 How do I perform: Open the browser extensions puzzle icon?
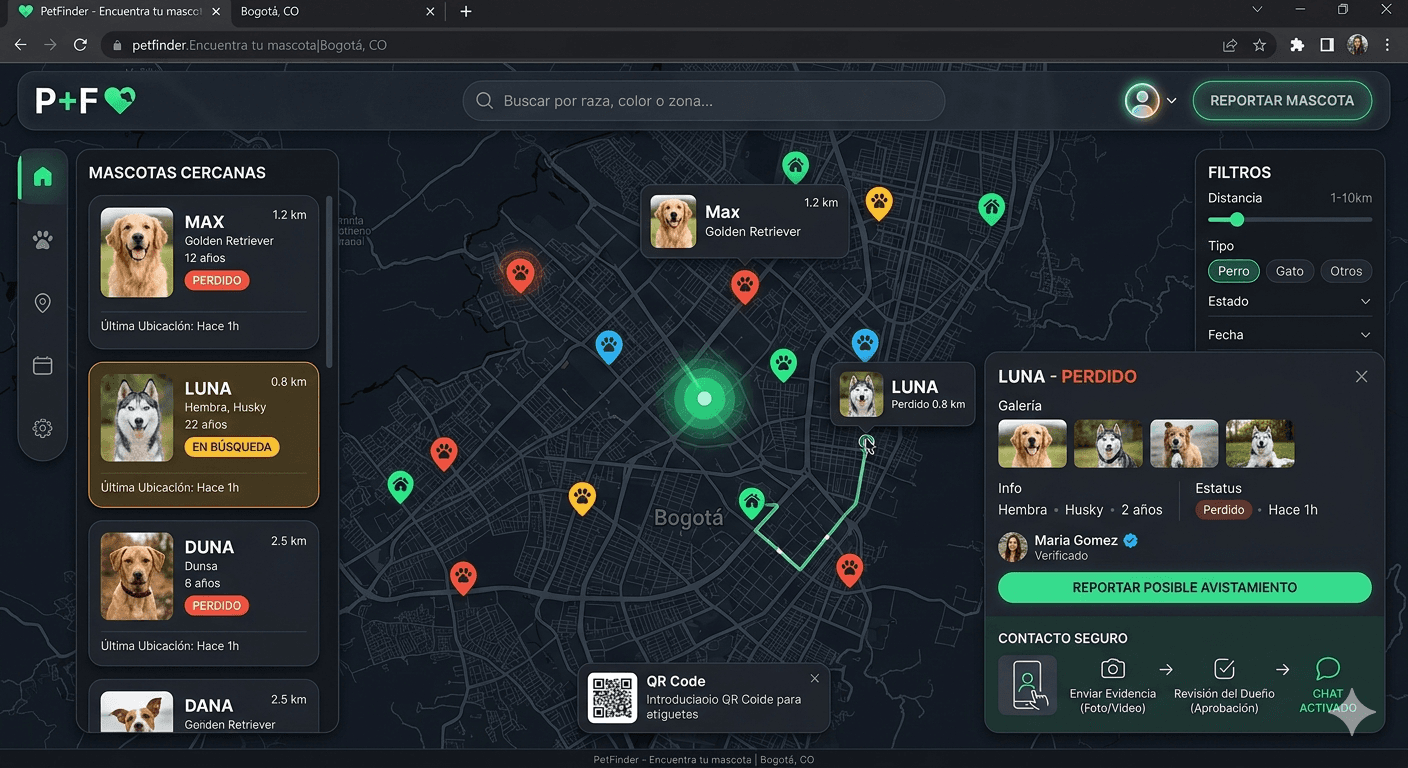point(1297,45)
